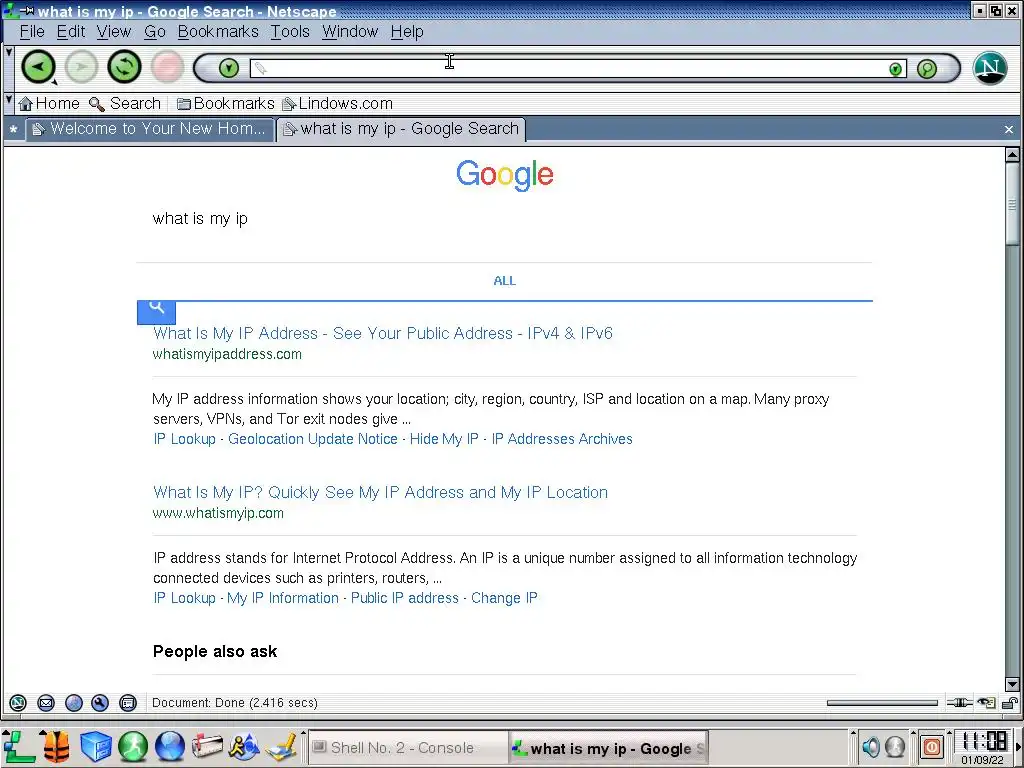Click the scrollbar down arrow
The width and height of the screenshot is (1024, 768).
[1012, 684]
